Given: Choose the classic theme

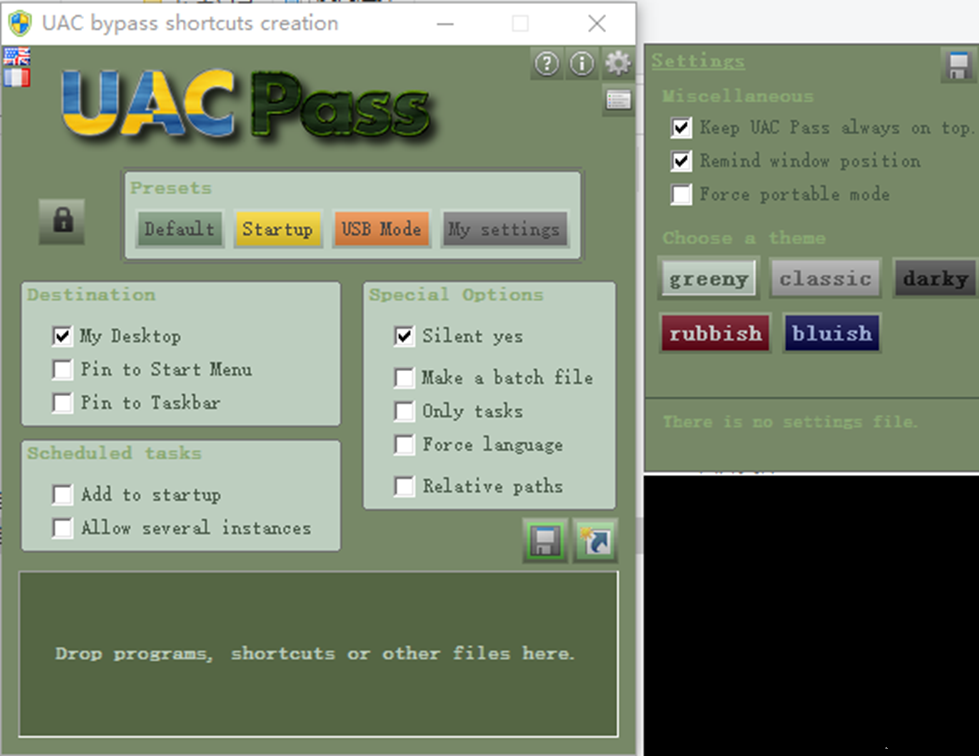Looking at the screenshot, I should tap(825, 278).
